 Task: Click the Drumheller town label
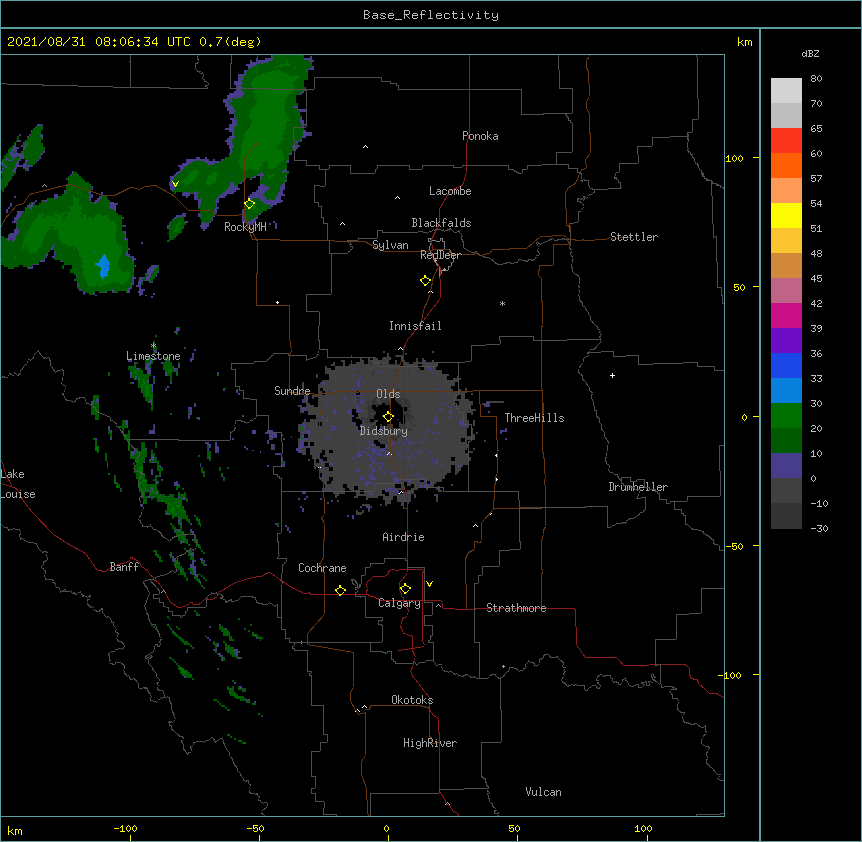click(638, 487)
